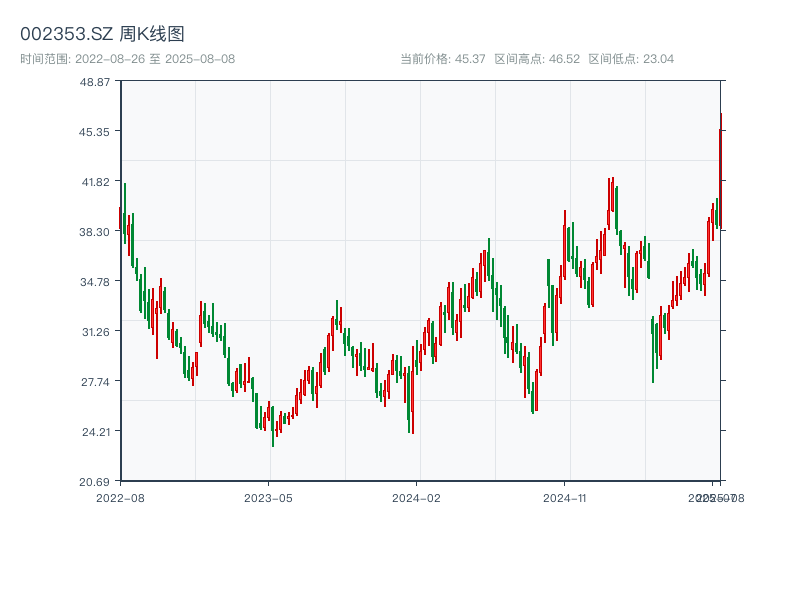The width and height of the screenshot is (800, 600).
Task: Click the 002353.SZ 周K线图 chart title
Action: pyautogui.click(x=102, y=35)
